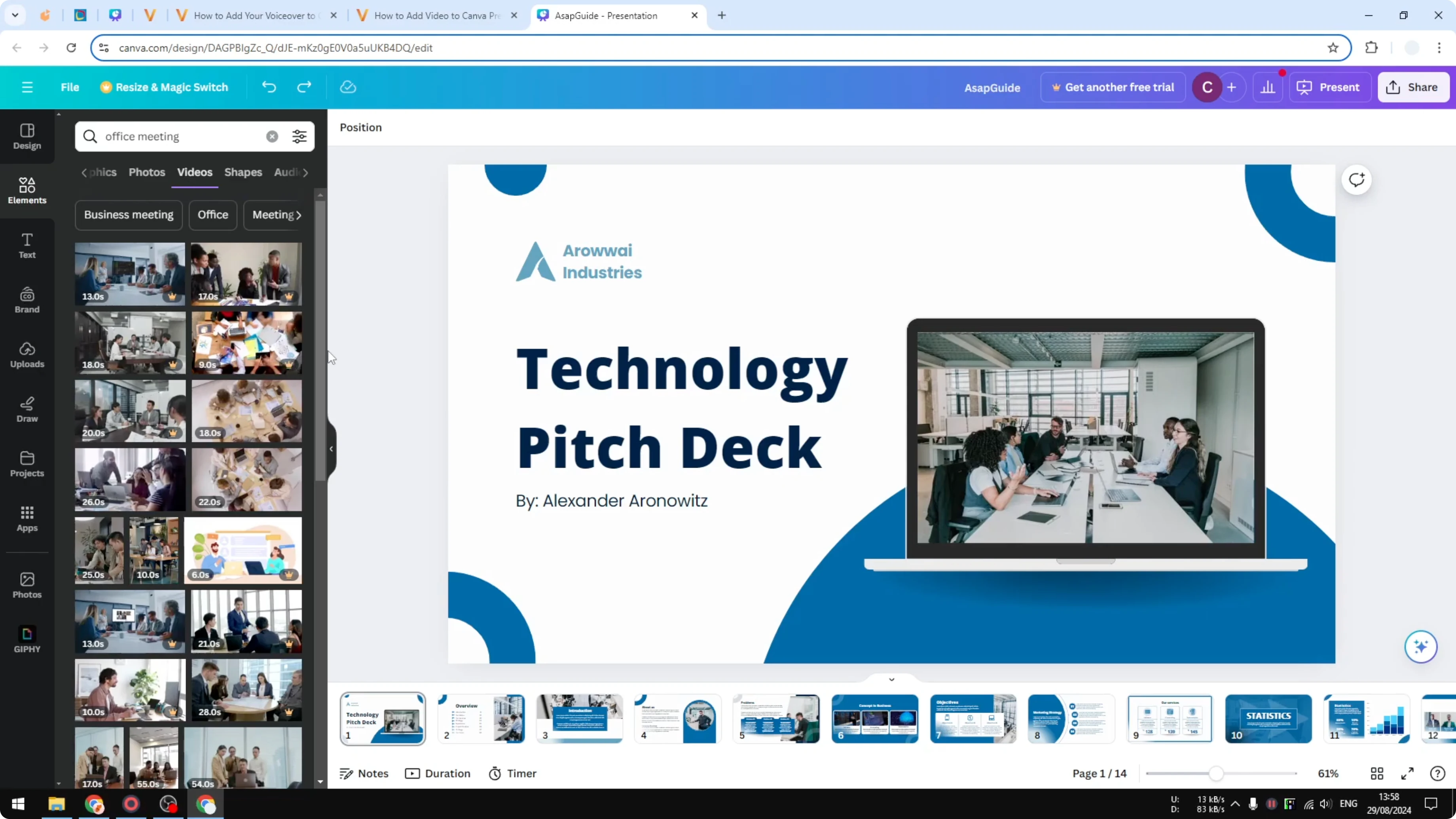Viewport: 1456px width, 819px height.
Task: Open page 2 Overview thumbnail
Action: [x=481, y=719]
